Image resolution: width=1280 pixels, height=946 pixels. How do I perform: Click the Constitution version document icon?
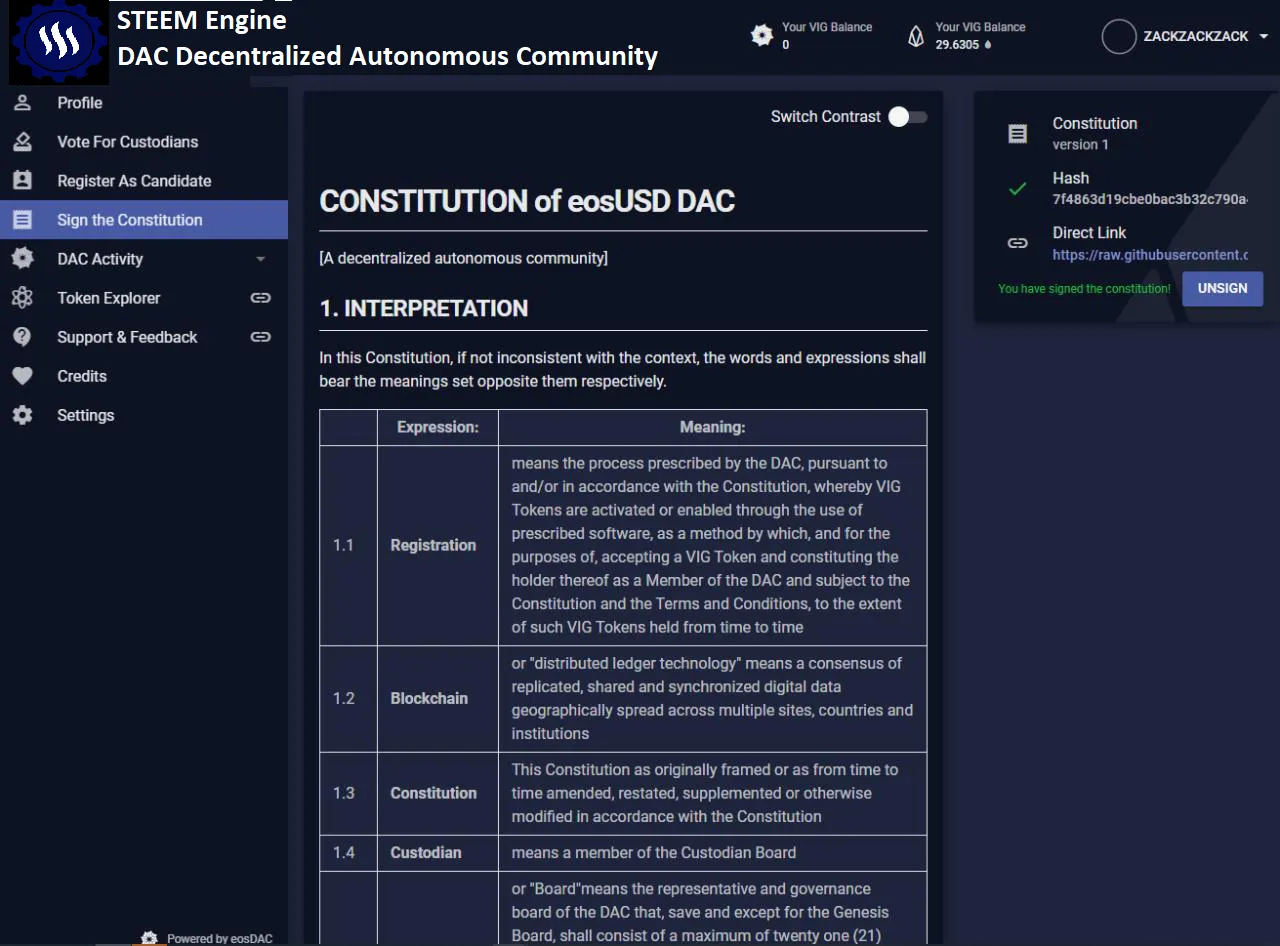pos(1017,134)
